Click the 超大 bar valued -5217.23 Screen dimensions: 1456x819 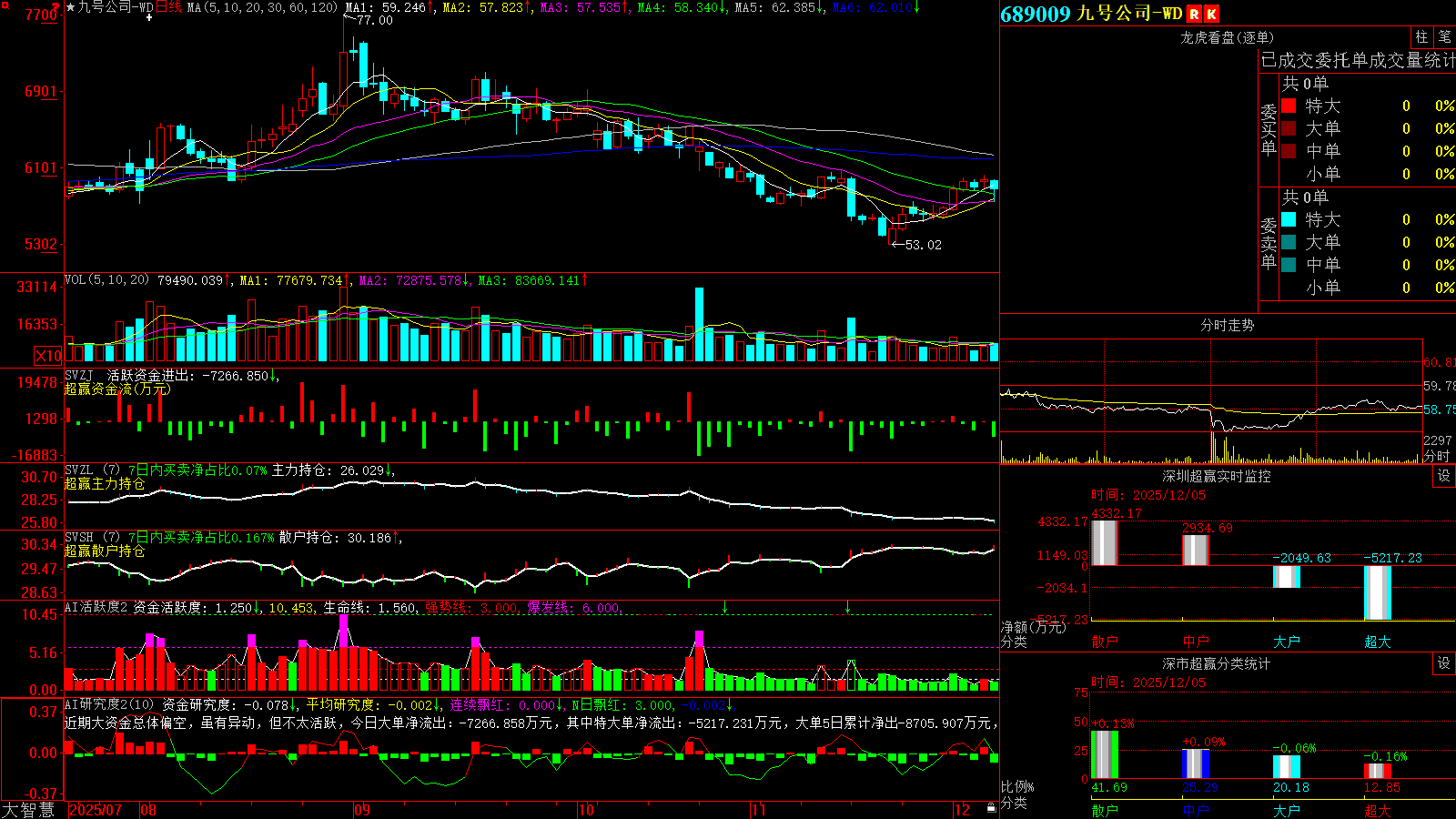tap(1378, 592)
